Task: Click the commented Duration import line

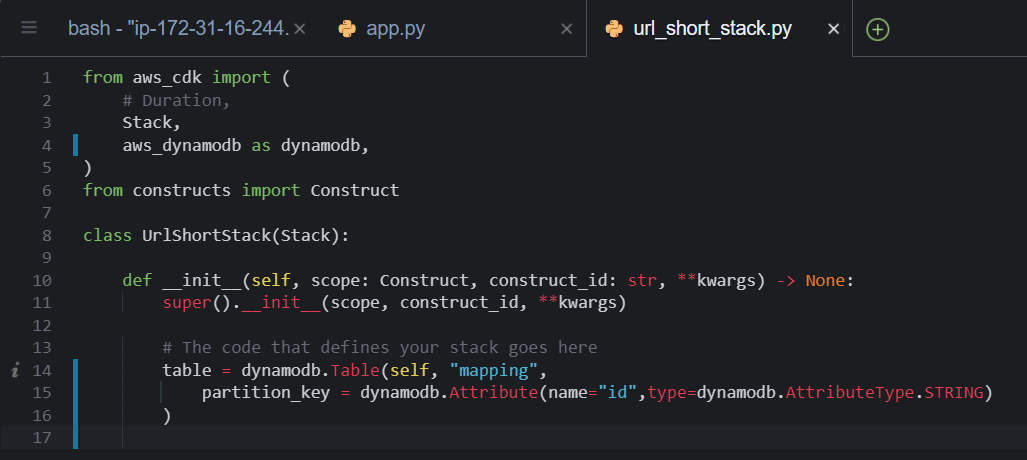Action: 176,100
